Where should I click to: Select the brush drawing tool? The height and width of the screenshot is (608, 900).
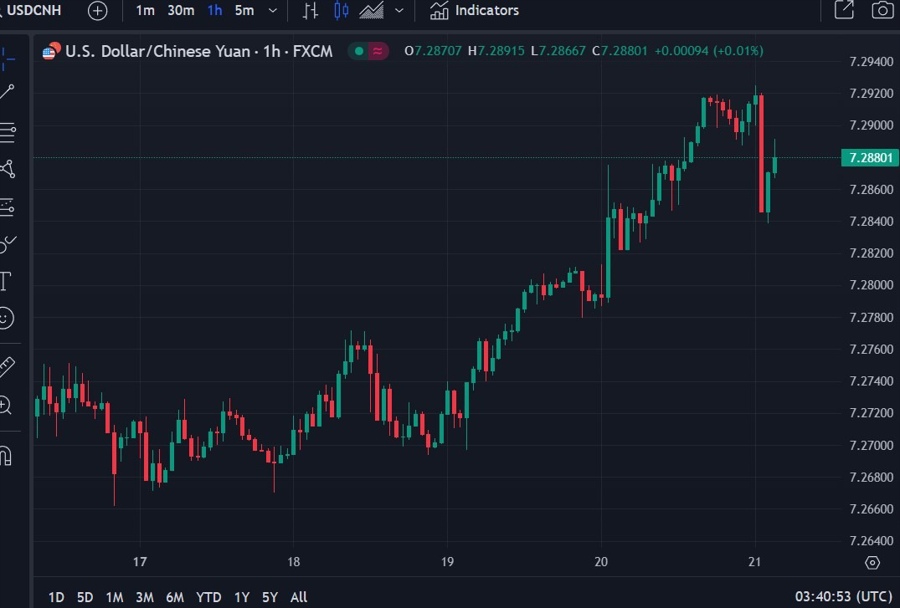[x=7, y=244]
